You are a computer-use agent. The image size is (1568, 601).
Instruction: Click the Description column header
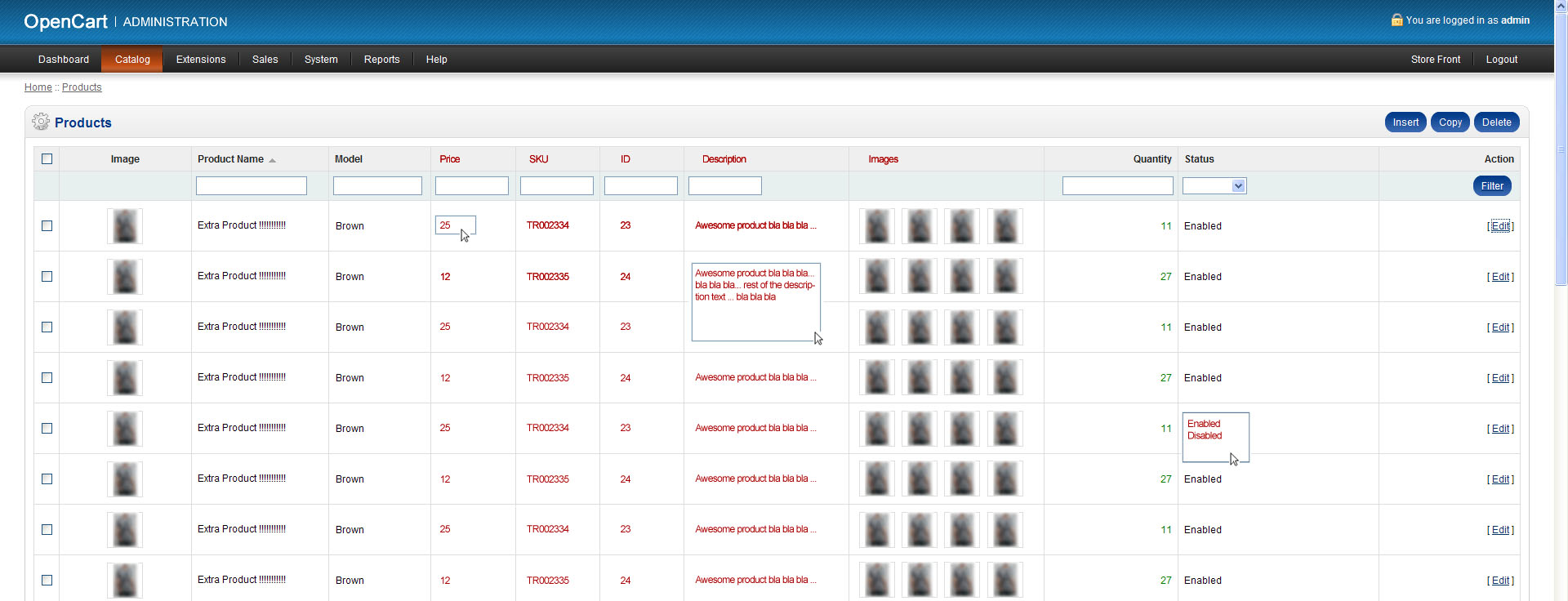tap(724, 159)
